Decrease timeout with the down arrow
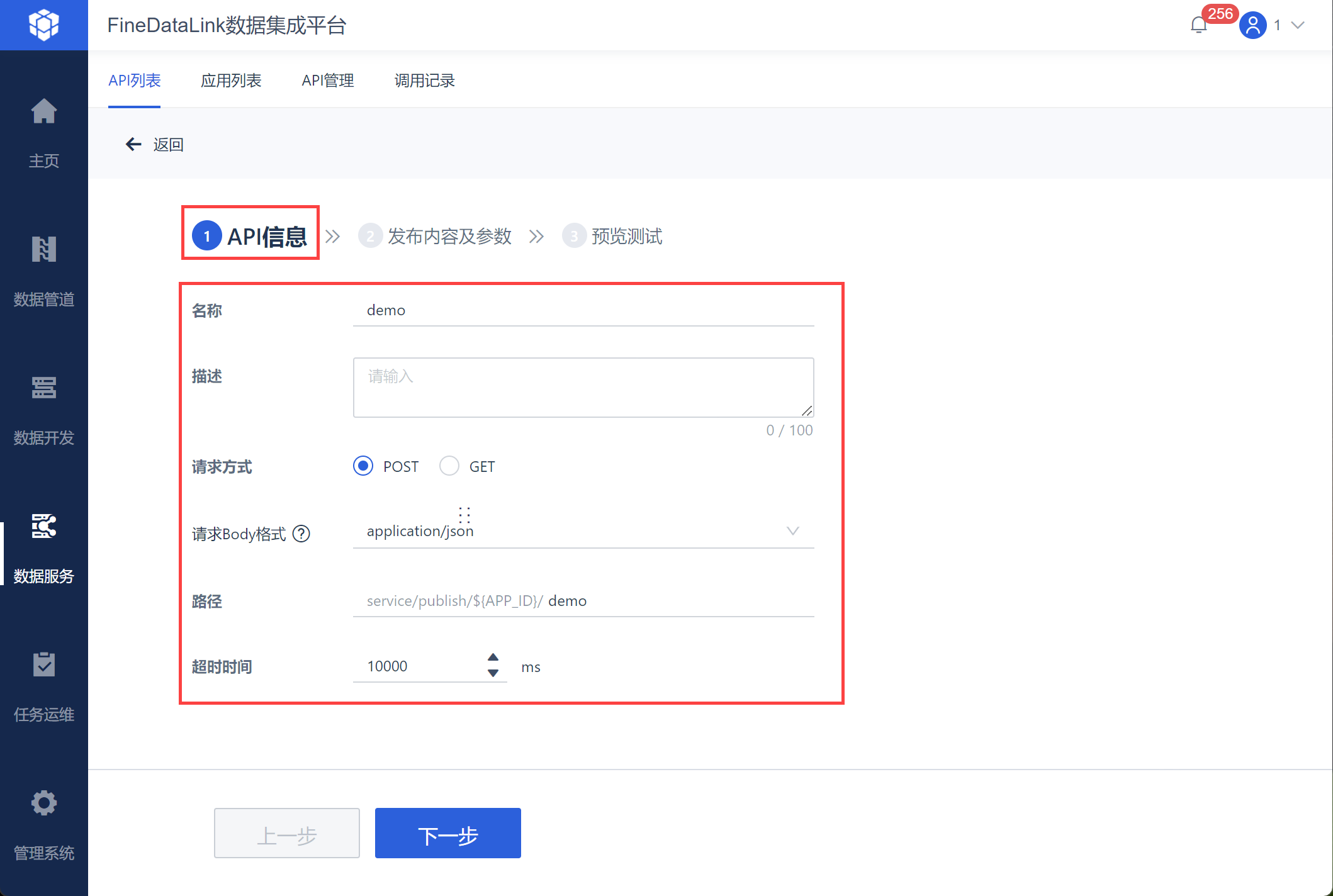The width and height of the screenshot is (1333, 896). [493, 673]
